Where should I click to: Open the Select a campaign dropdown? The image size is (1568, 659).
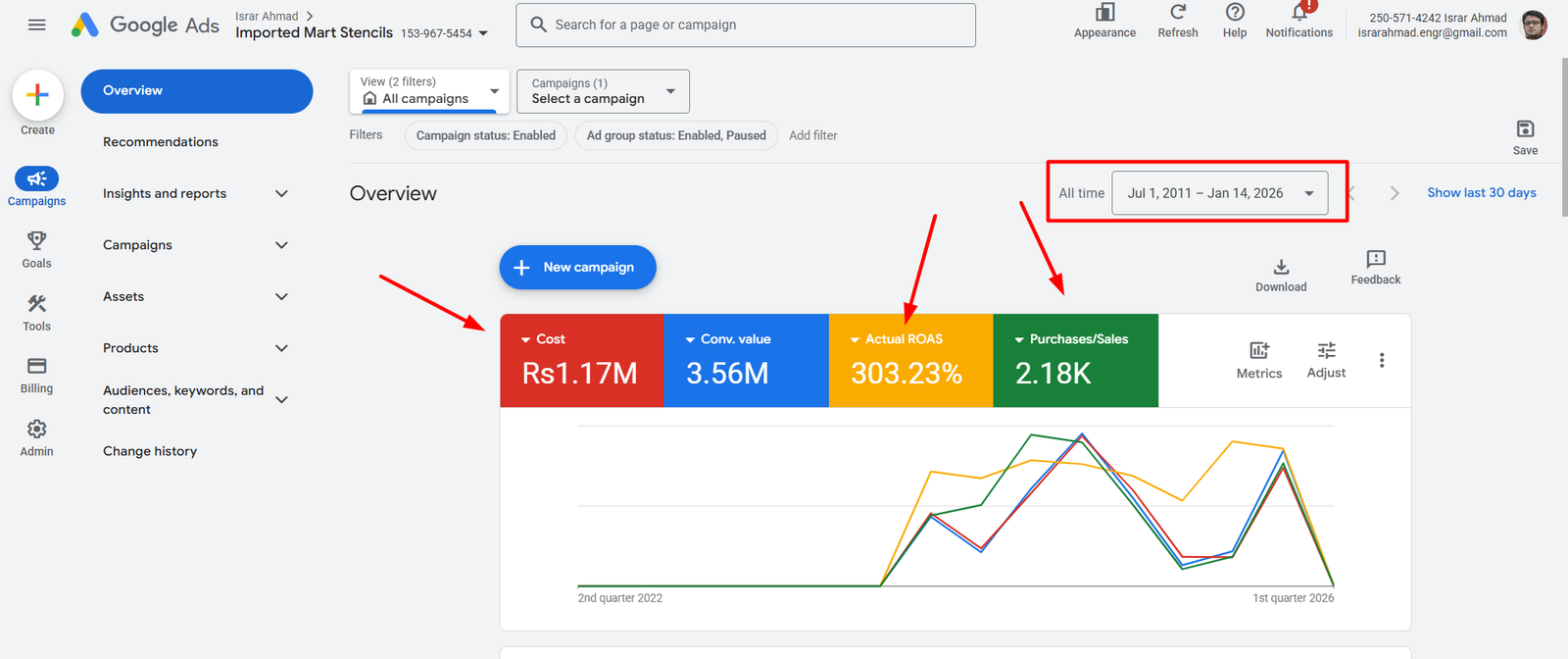(x=603, y=91)
